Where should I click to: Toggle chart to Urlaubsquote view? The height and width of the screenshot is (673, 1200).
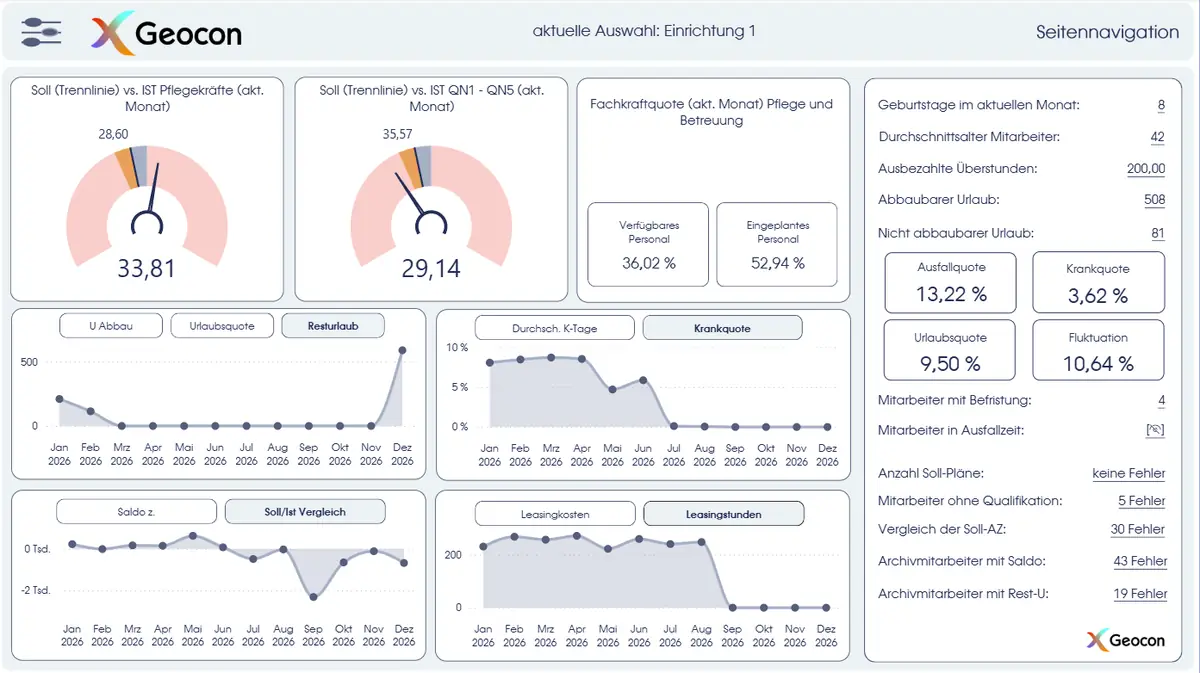click(x=221, y=326)
